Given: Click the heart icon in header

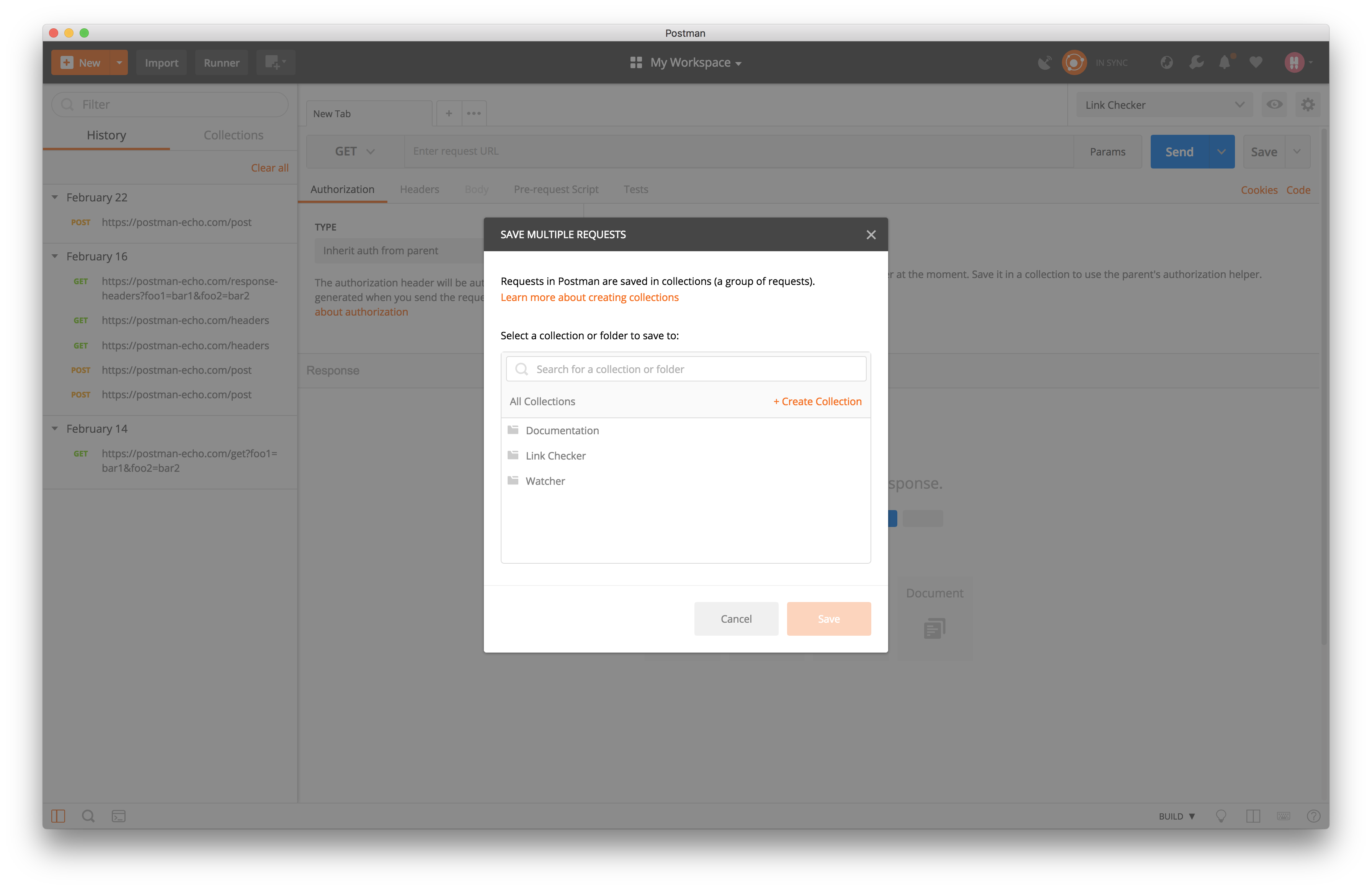Looking at the screenshot, I should pos(1256,62).
